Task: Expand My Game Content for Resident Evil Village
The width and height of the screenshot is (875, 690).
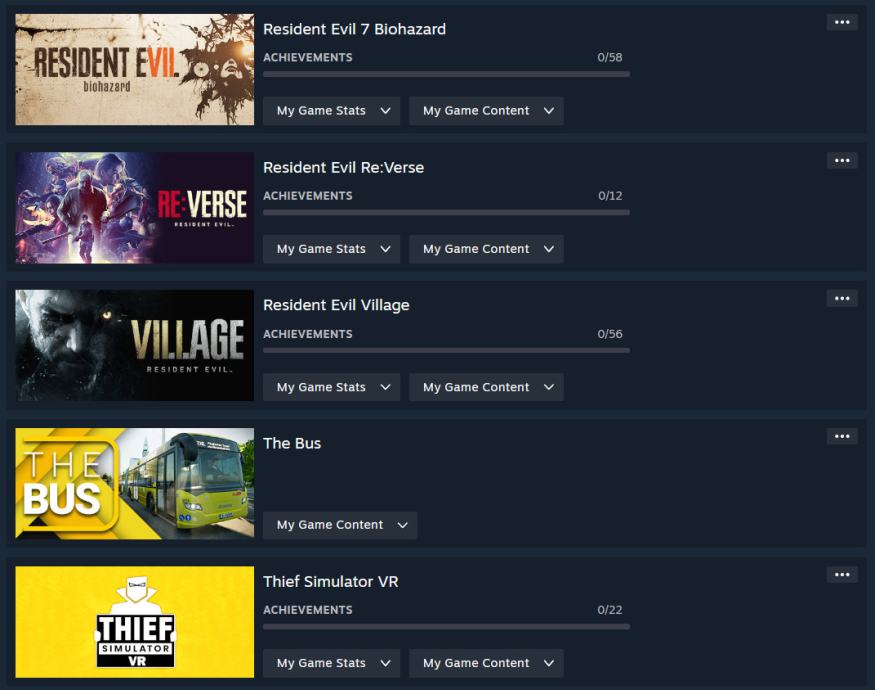Action: 487,387
